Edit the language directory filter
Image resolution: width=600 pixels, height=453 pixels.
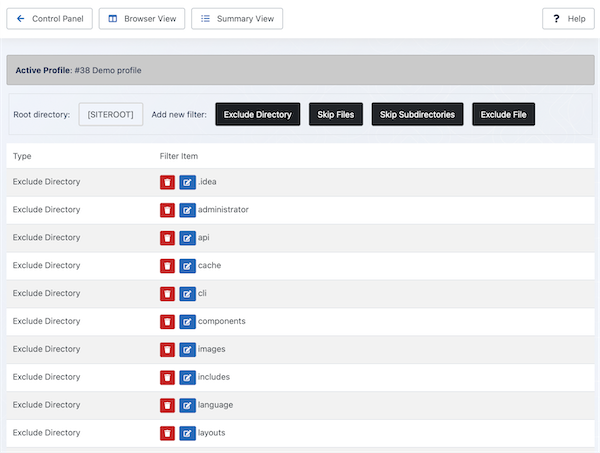click(188, 406)
